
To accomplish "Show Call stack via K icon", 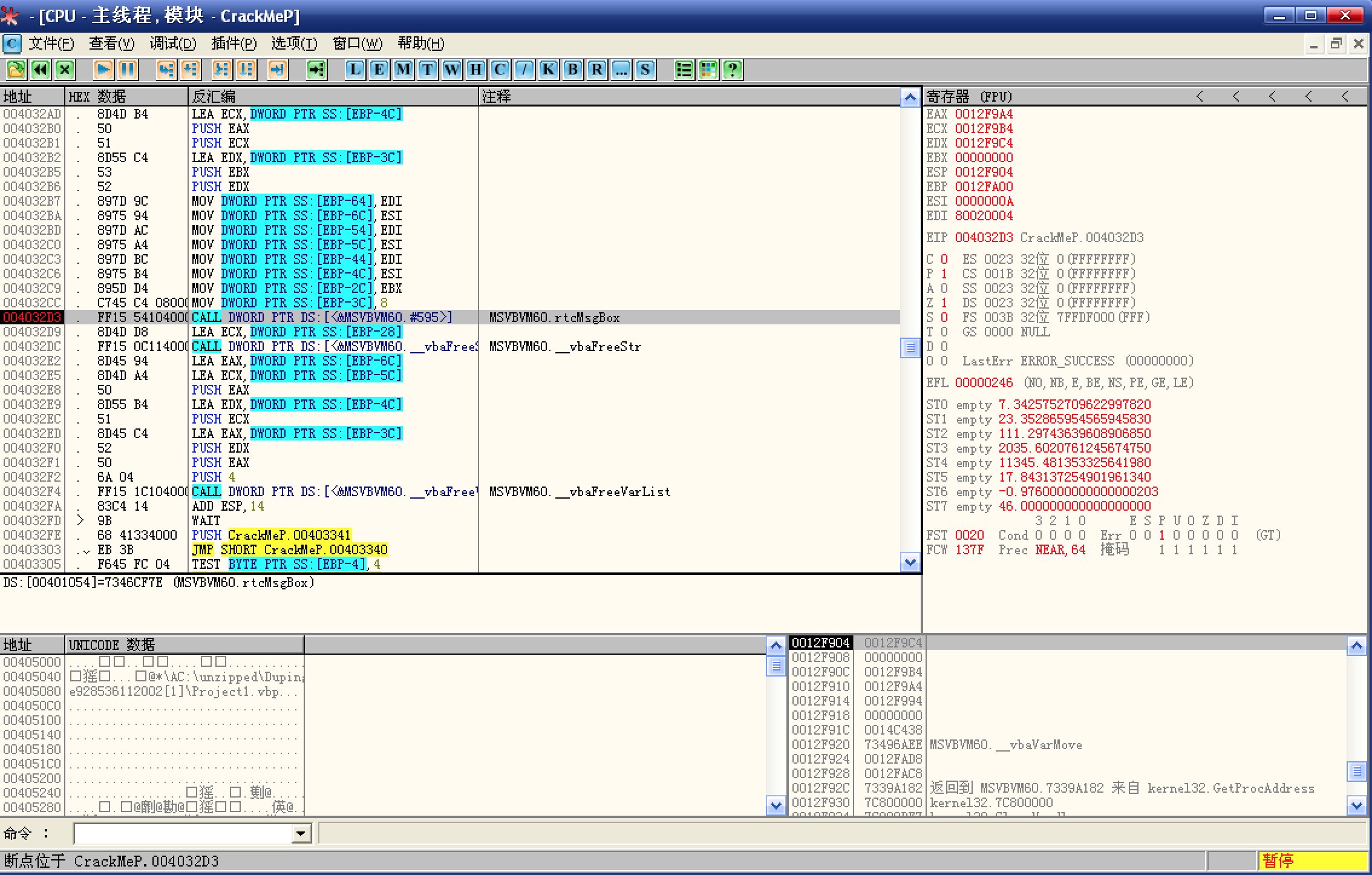I will (x=548, y=70).
